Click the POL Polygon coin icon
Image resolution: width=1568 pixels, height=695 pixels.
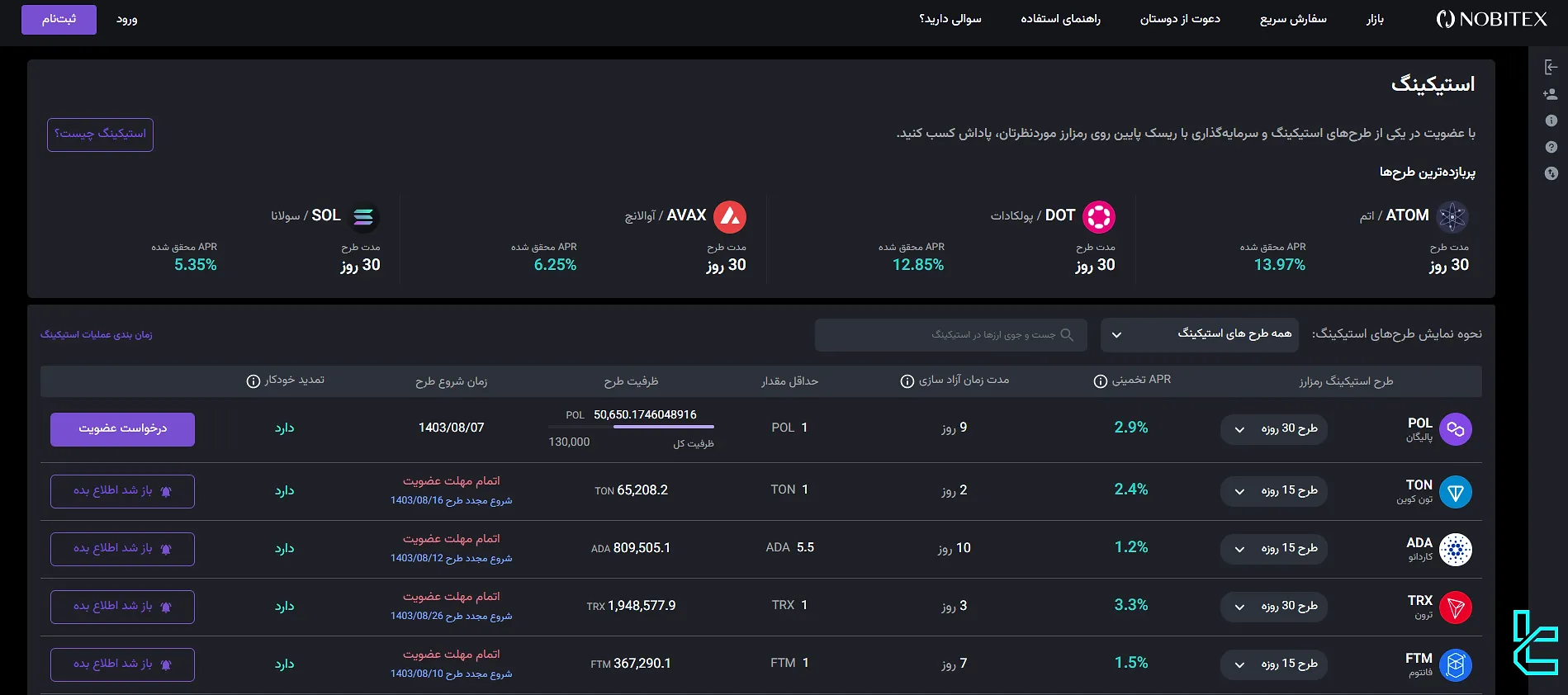coord(1456,429)
